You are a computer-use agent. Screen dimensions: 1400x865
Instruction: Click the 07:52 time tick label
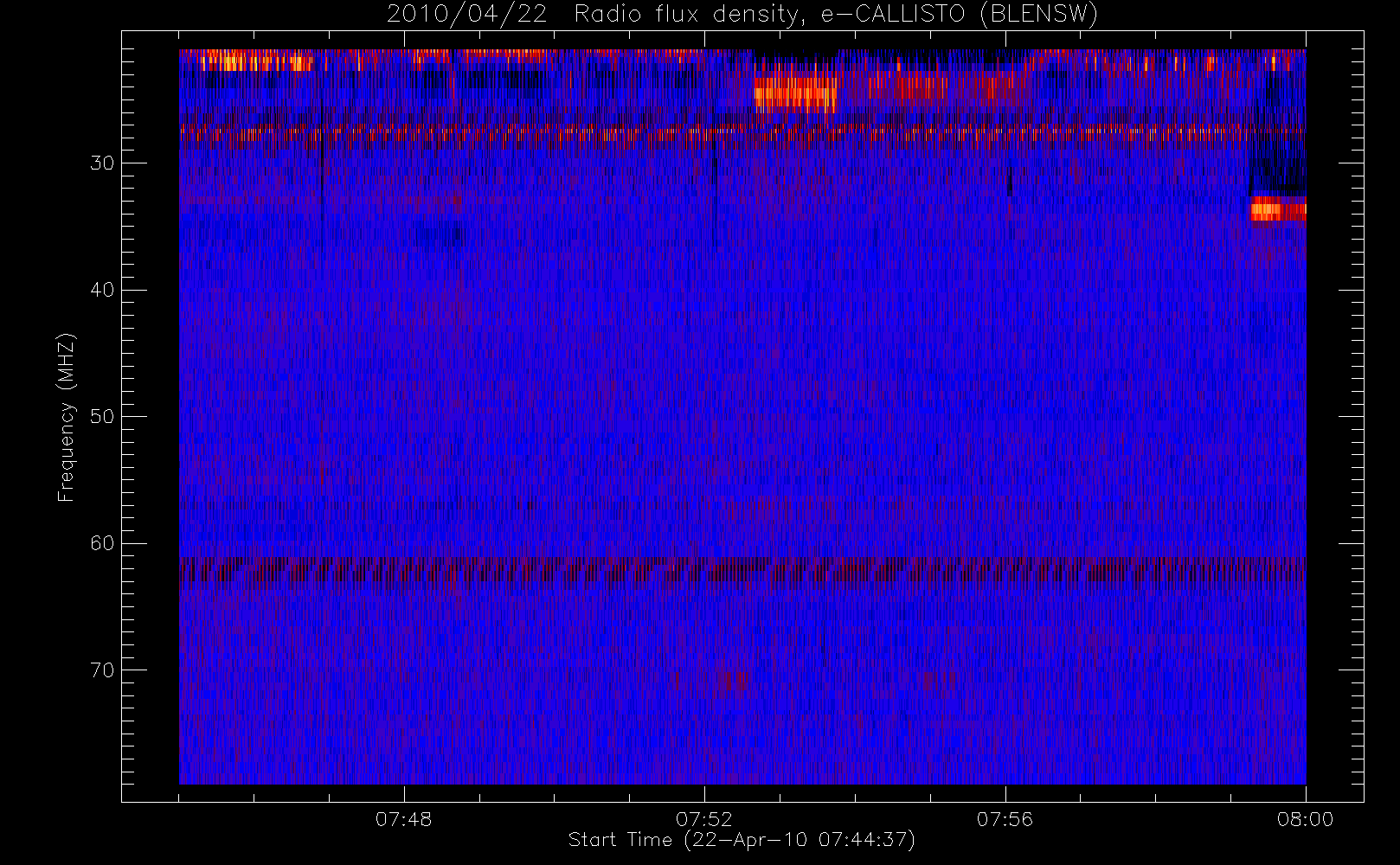703,819
